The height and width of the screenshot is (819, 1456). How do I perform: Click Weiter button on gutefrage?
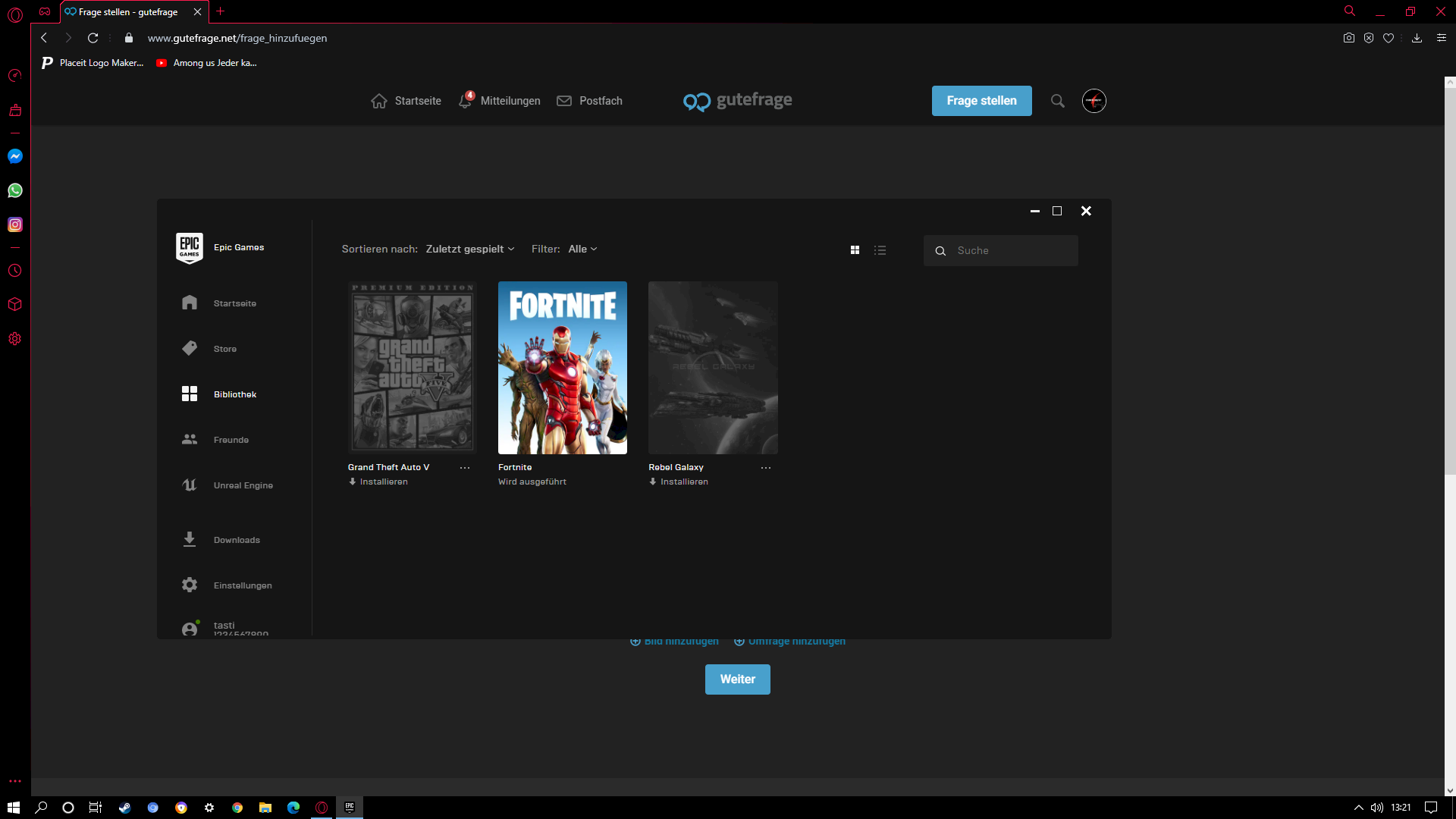(x=737, y=679)
